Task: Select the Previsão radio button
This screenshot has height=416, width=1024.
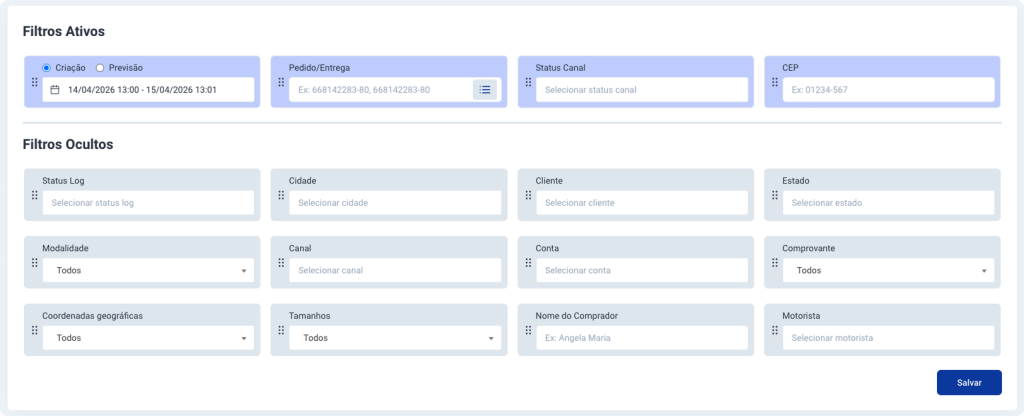Action: coord(100,67)
